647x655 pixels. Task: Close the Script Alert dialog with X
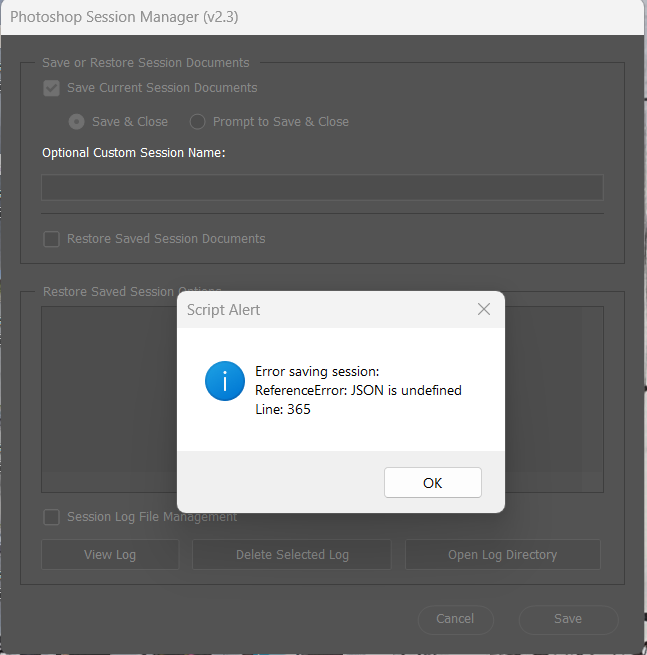[x=484, y=309]
